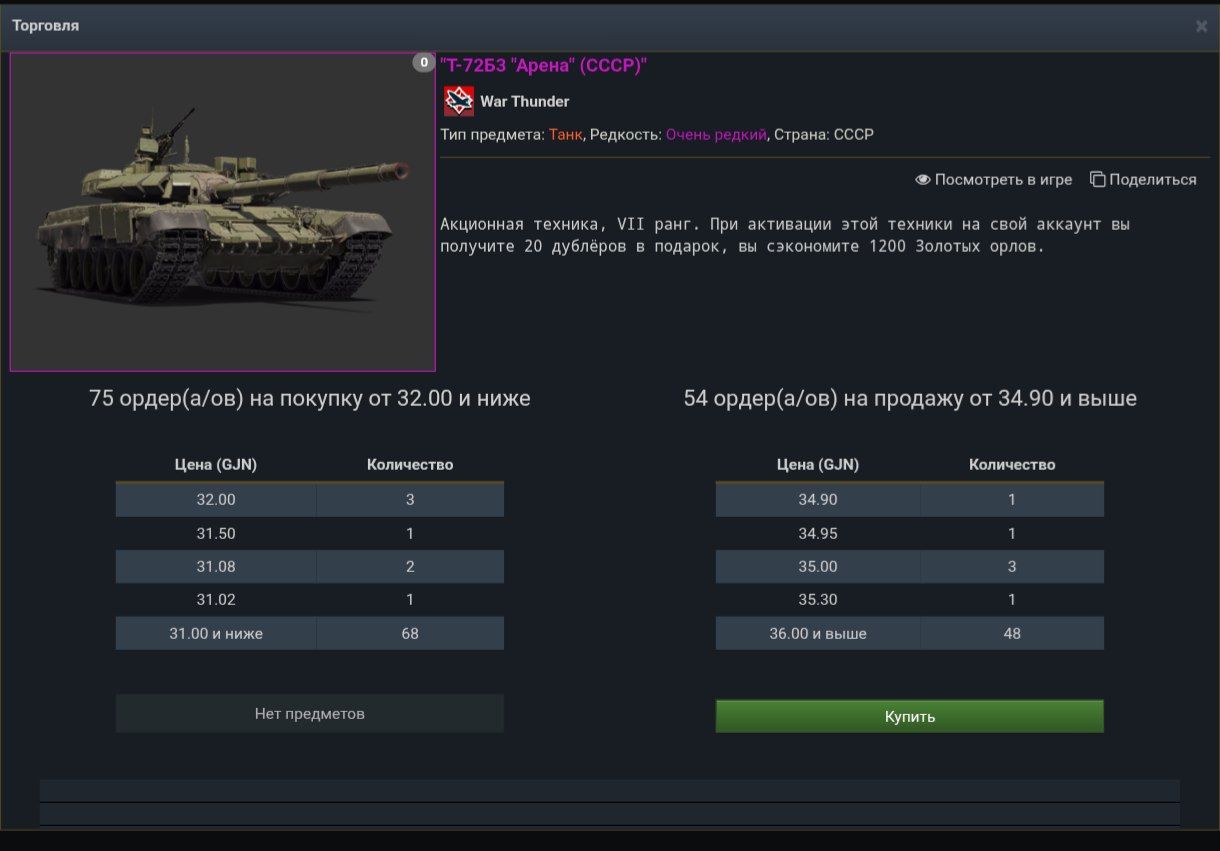This screenshot has height=851, width=1220.
Task: Click the Нет предметов sell button
Action: (309, 714)
